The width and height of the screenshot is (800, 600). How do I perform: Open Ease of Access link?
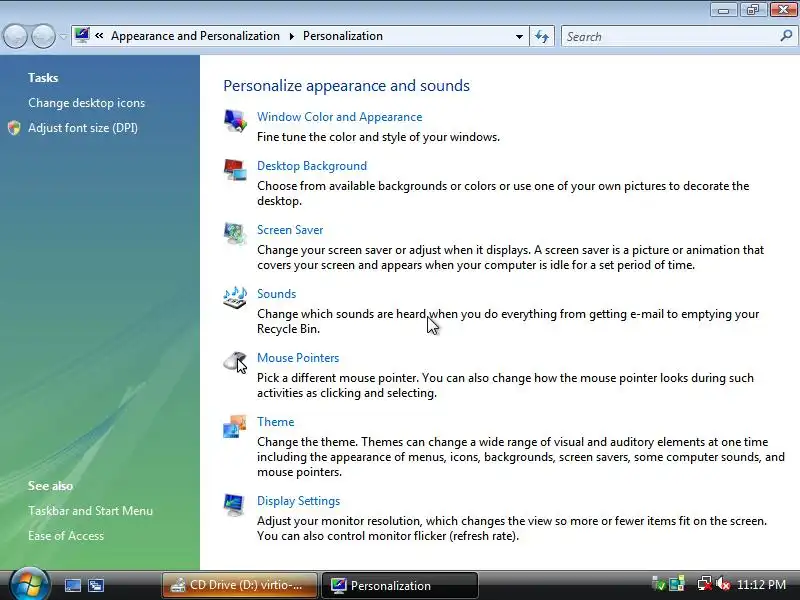66,536
